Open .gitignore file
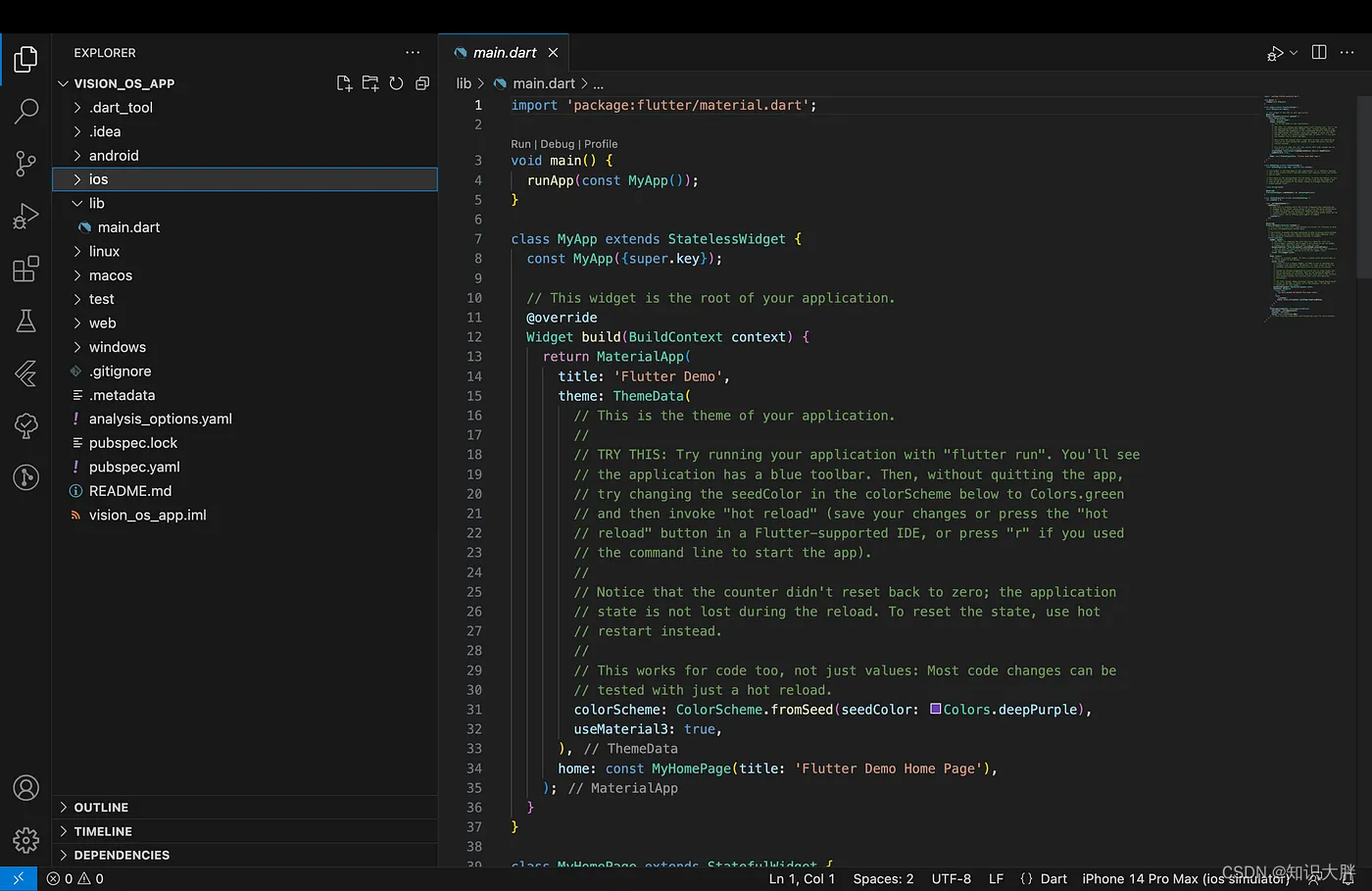The image size is (1372, 891). [x=245, y=371]
